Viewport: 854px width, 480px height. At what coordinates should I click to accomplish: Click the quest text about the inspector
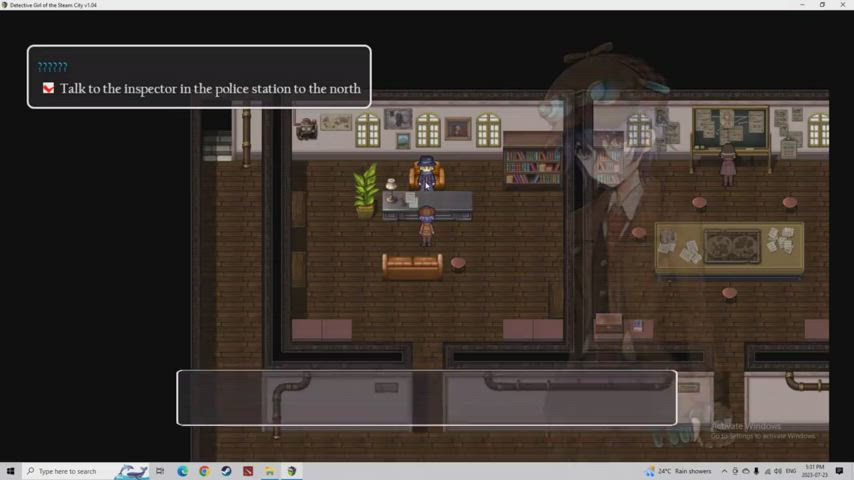[210, 89]
